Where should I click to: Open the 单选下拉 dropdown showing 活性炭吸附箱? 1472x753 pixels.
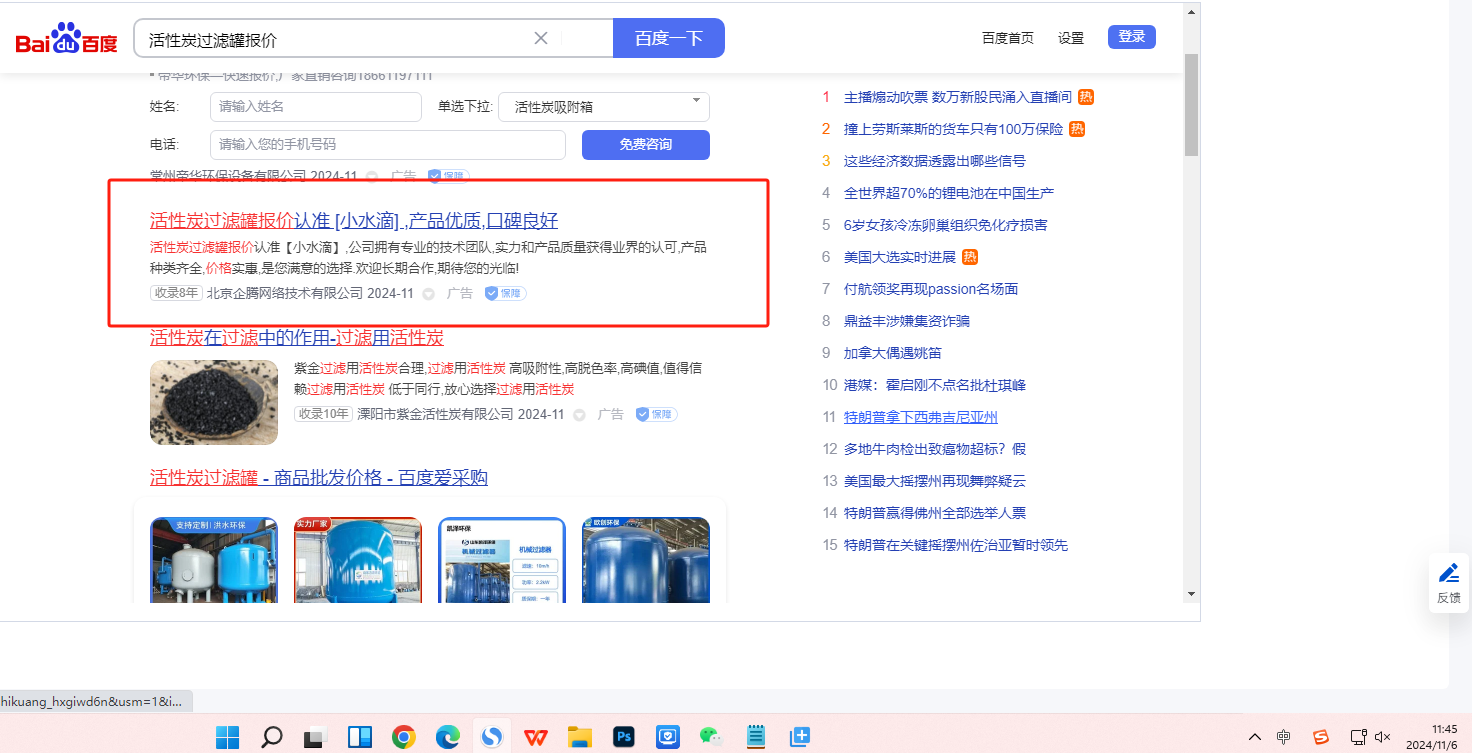coord(603,107)
